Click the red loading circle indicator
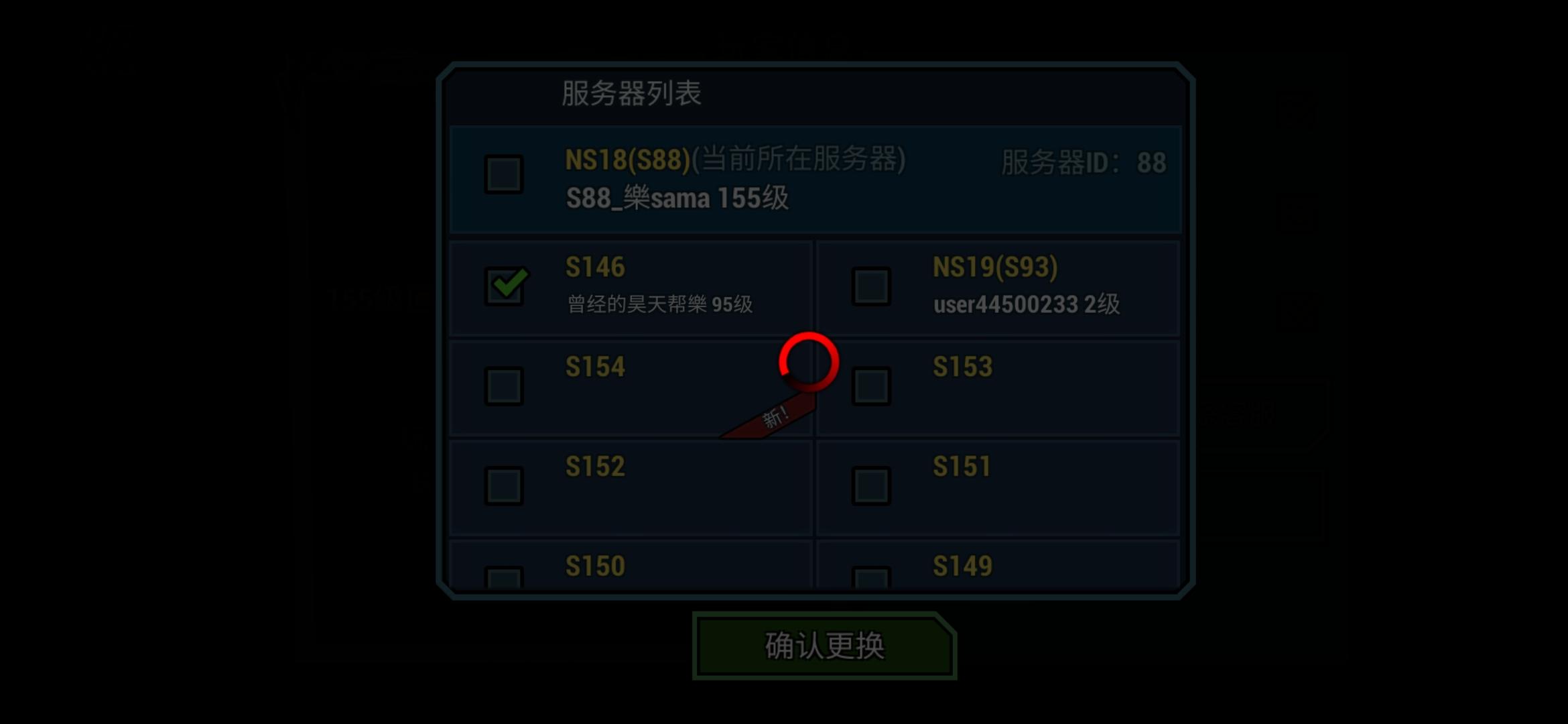 pos(809,362)
